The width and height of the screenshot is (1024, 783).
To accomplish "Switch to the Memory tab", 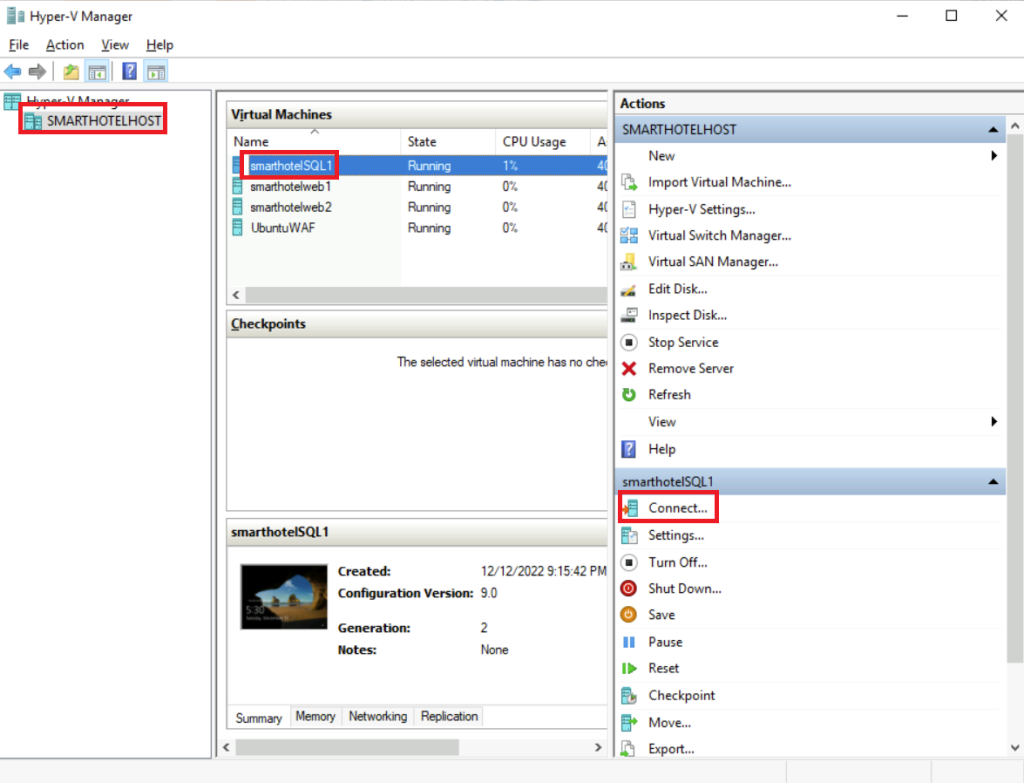I will 315,716.
